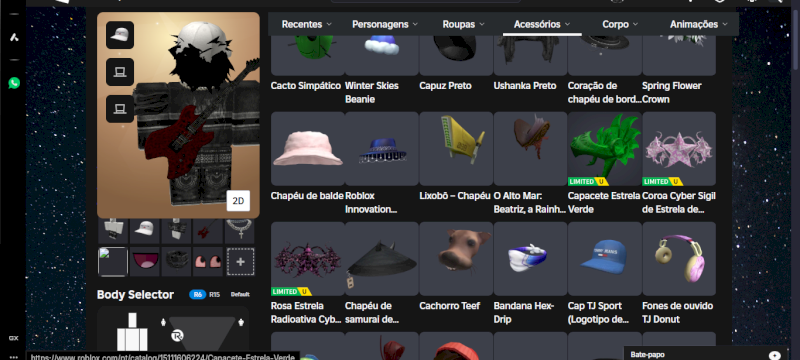Click the Cachorro Teef dog head image
The height and width of the screenshot is (360, 800).
456,259
